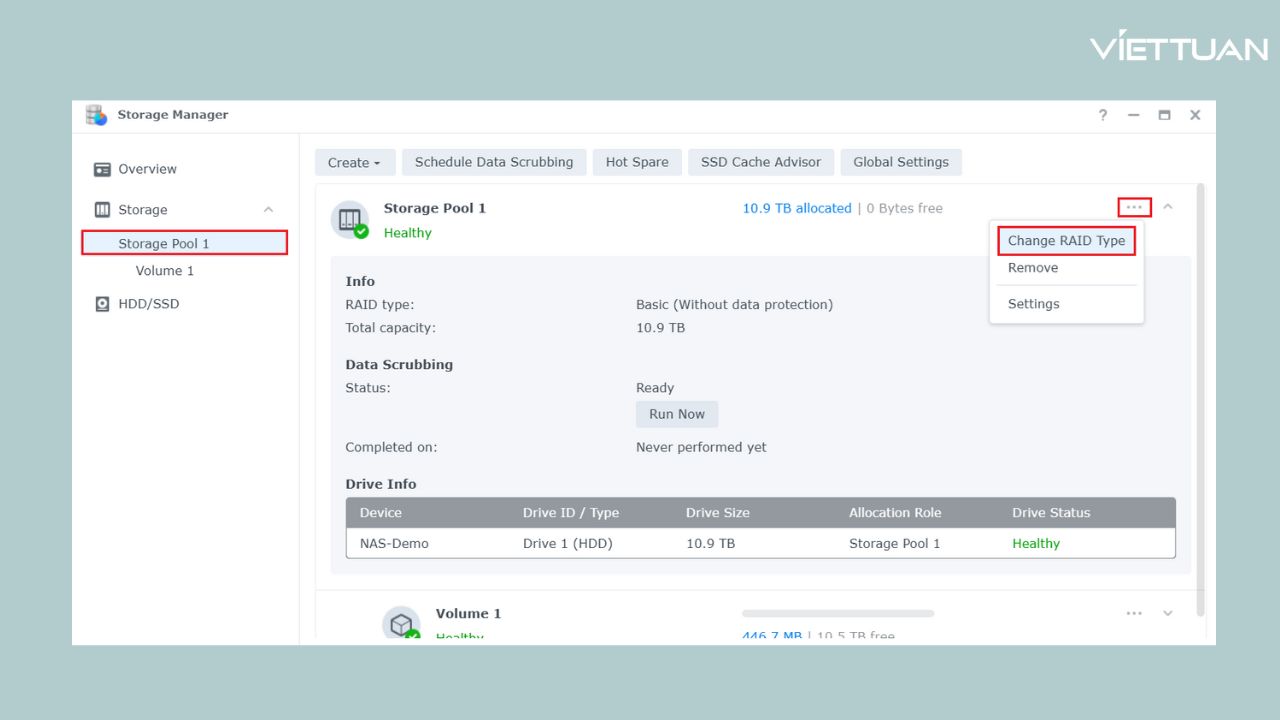Open SSD Cache Advisor
Screen dimensions: 1280x720
(760, 162)
